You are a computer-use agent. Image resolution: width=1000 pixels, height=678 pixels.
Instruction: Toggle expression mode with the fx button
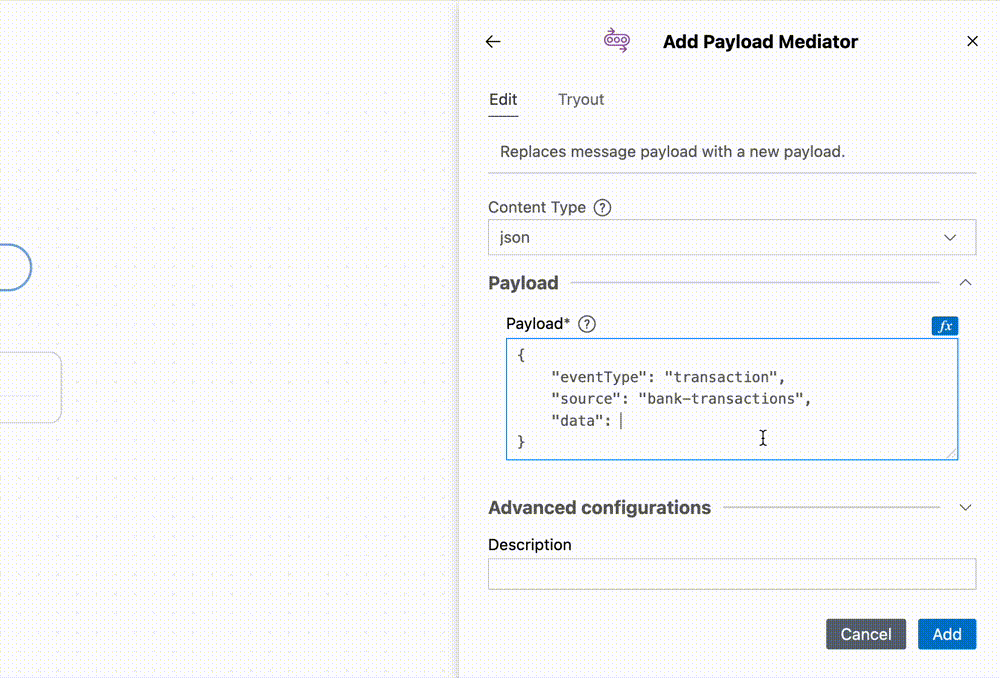[944, 325]
